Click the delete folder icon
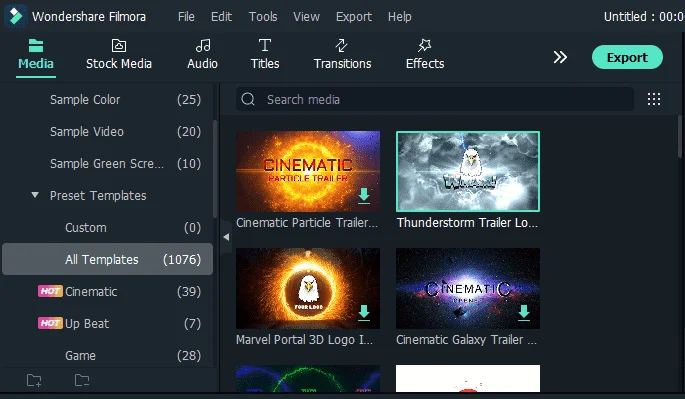The height and width of the screenshot is (399, 685). [82, 380]
